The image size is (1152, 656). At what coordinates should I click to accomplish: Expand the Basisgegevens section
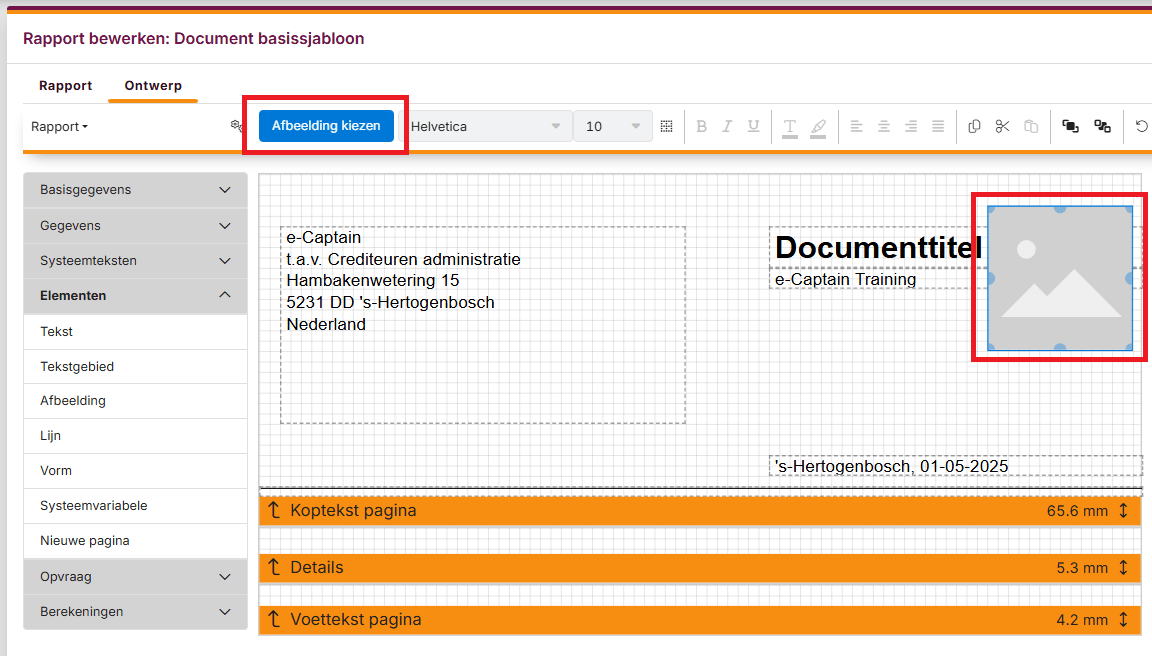click(x=135, y=190)
